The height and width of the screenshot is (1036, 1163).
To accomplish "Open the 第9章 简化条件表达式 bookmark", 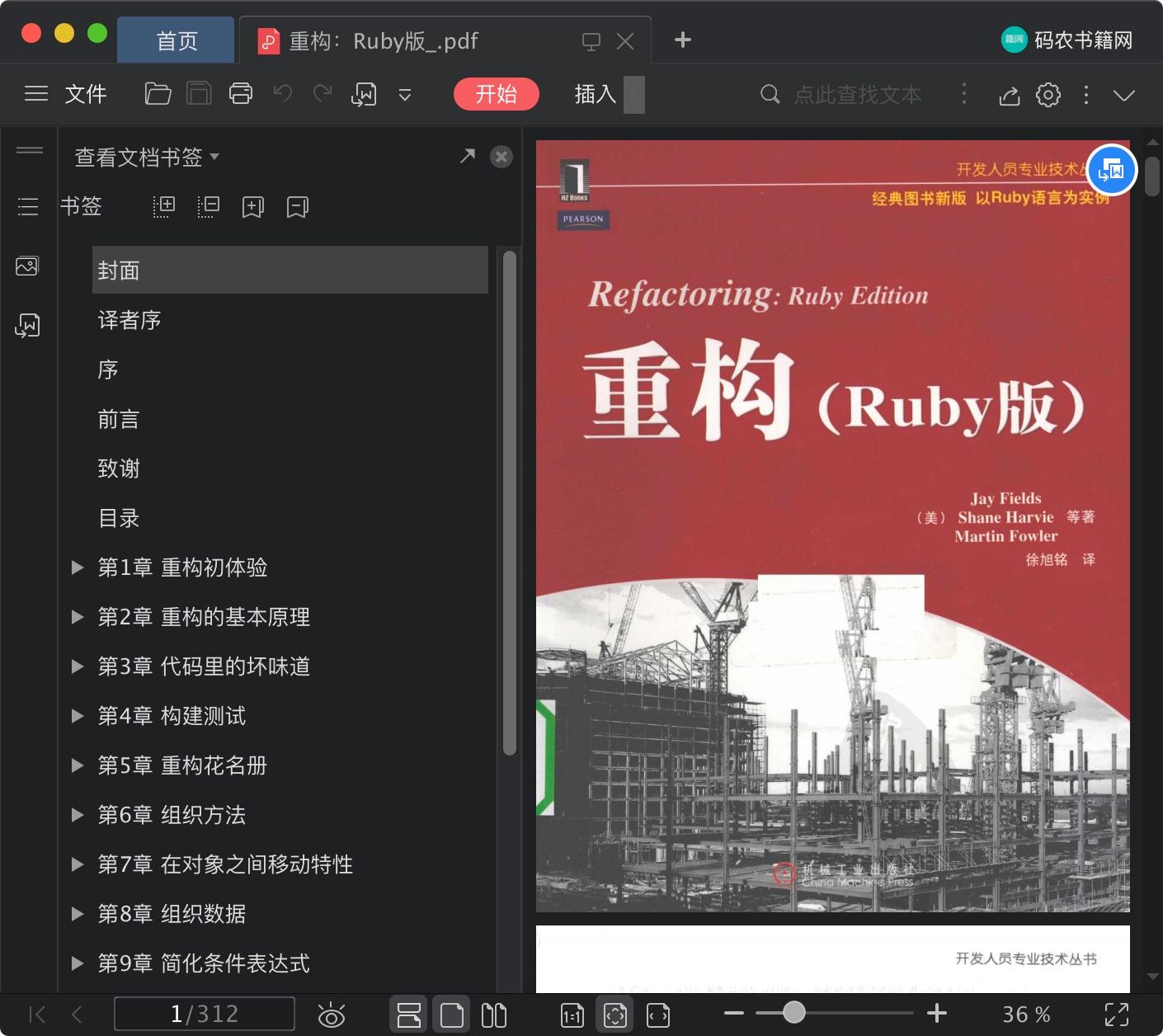I will (x=204, y=963).
